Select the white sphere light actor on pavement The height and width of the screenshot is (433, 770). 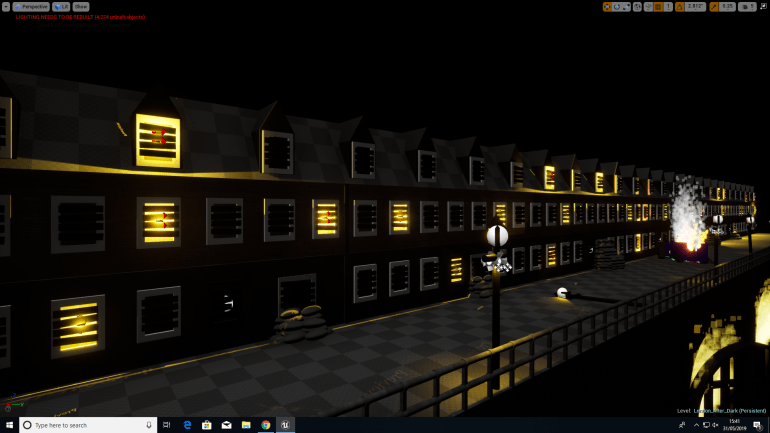coord(562,293)
